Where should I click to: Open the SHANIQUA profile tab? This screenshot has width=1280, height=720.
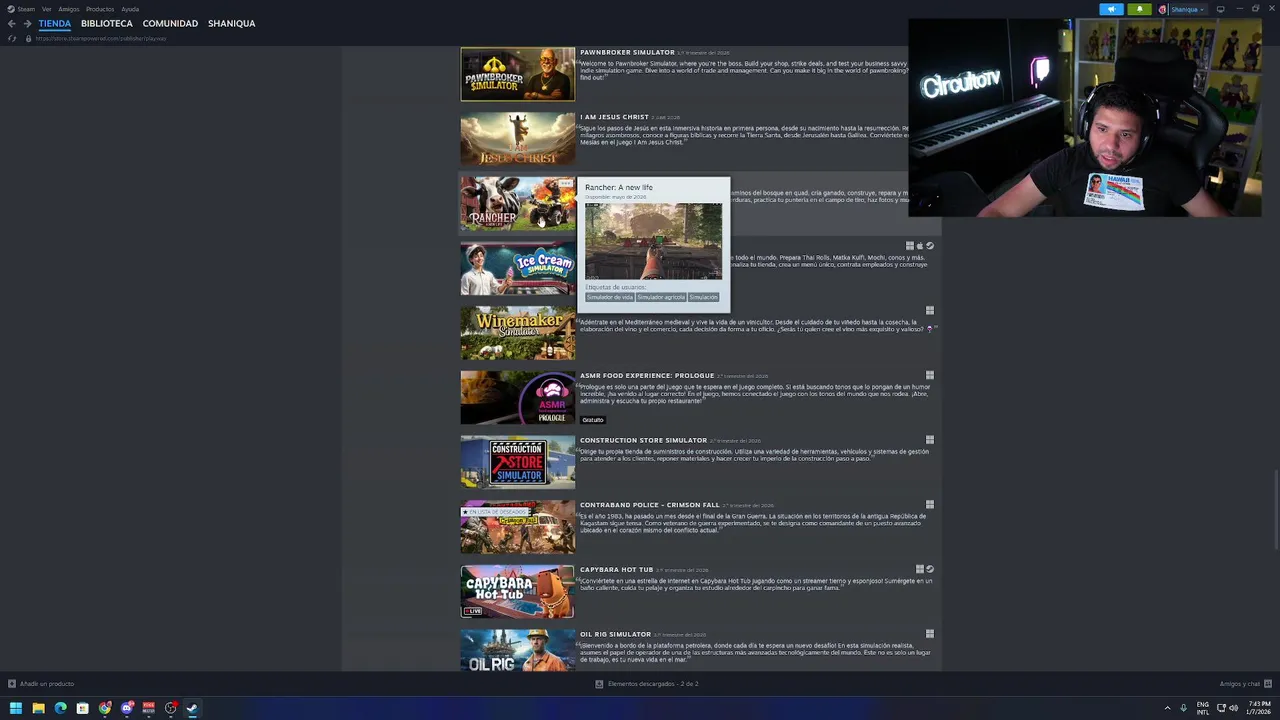[231, 23]
